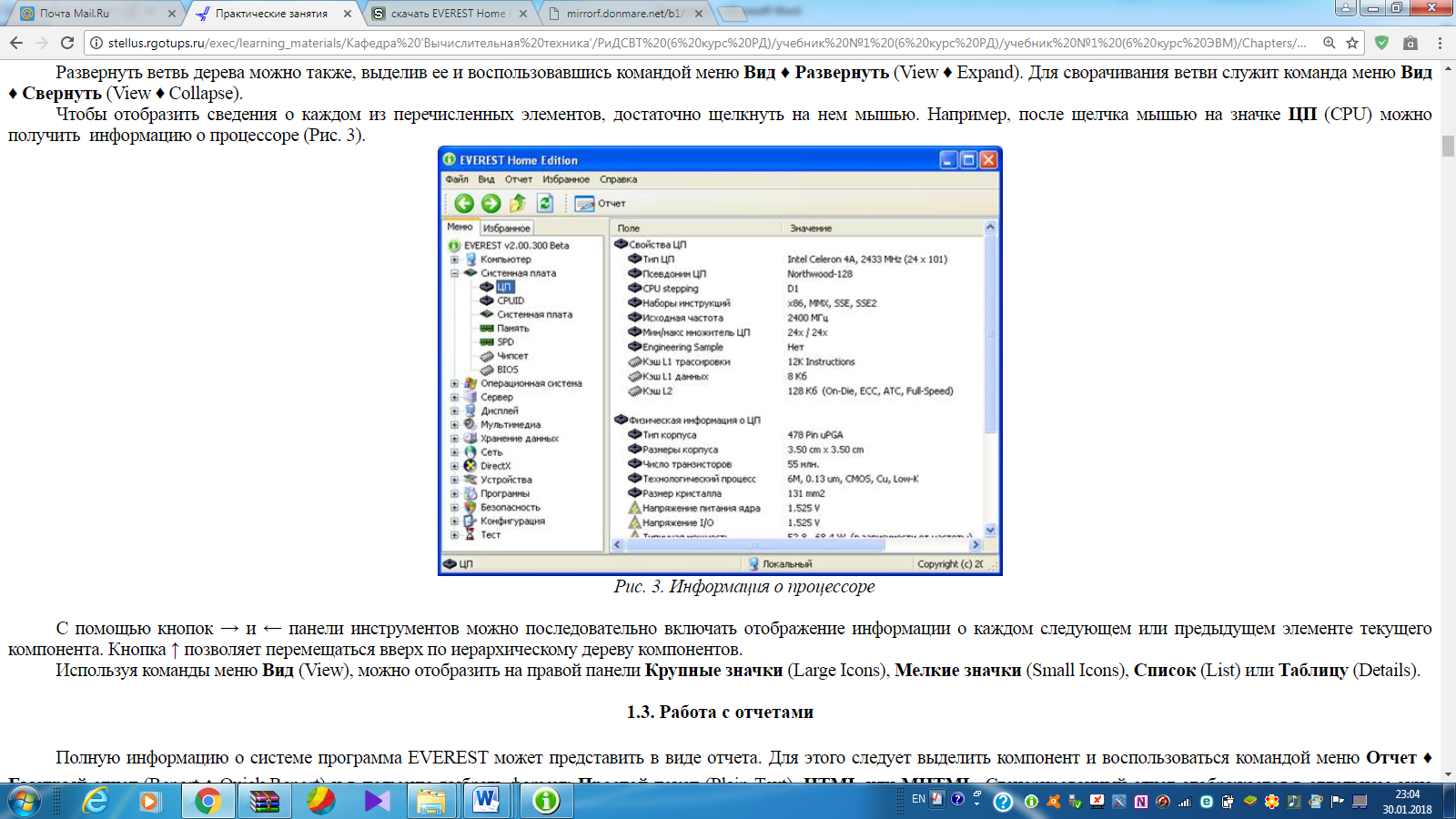Click the stellus.rgotups.ru address bar
1456x819 pixels.
point(706,43)
